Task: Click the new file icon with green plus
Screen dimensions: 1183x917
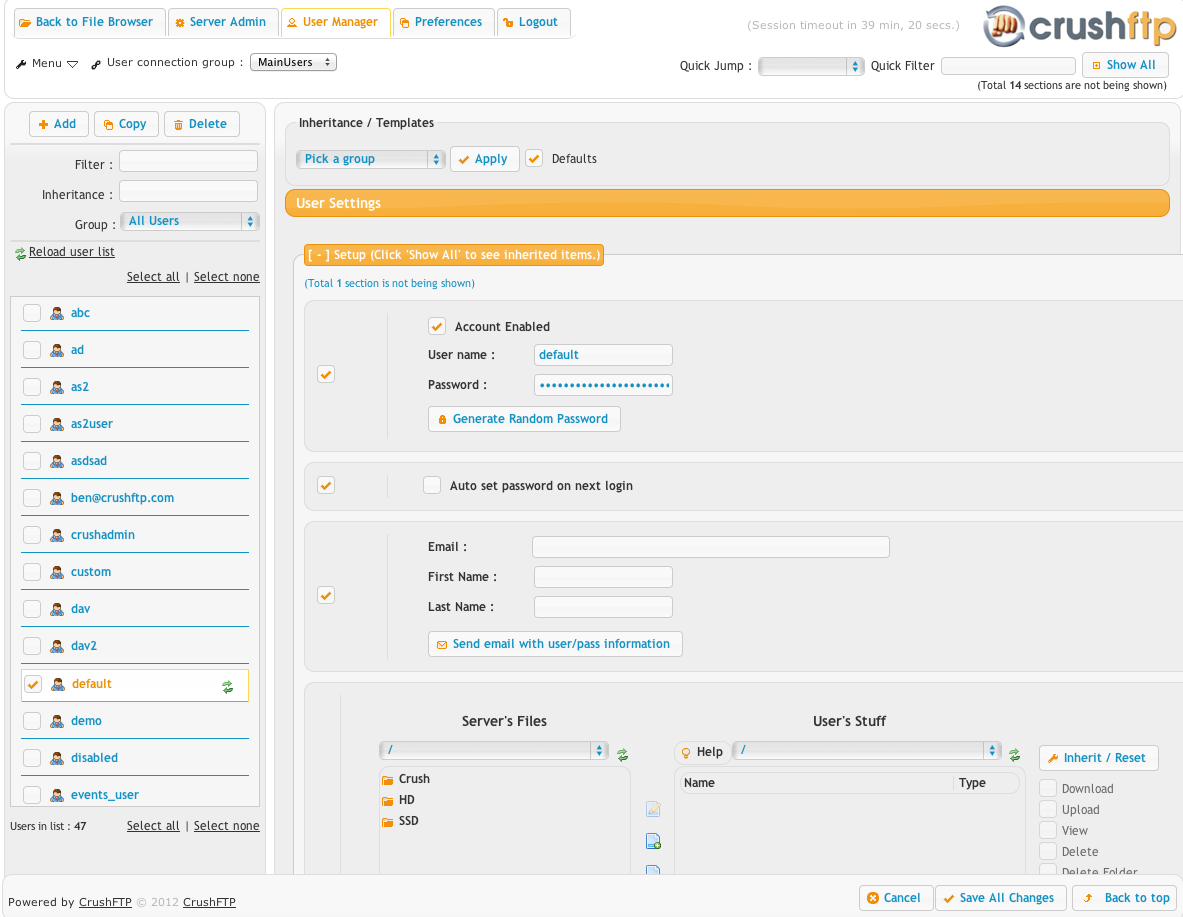Action: coord(653,841)
